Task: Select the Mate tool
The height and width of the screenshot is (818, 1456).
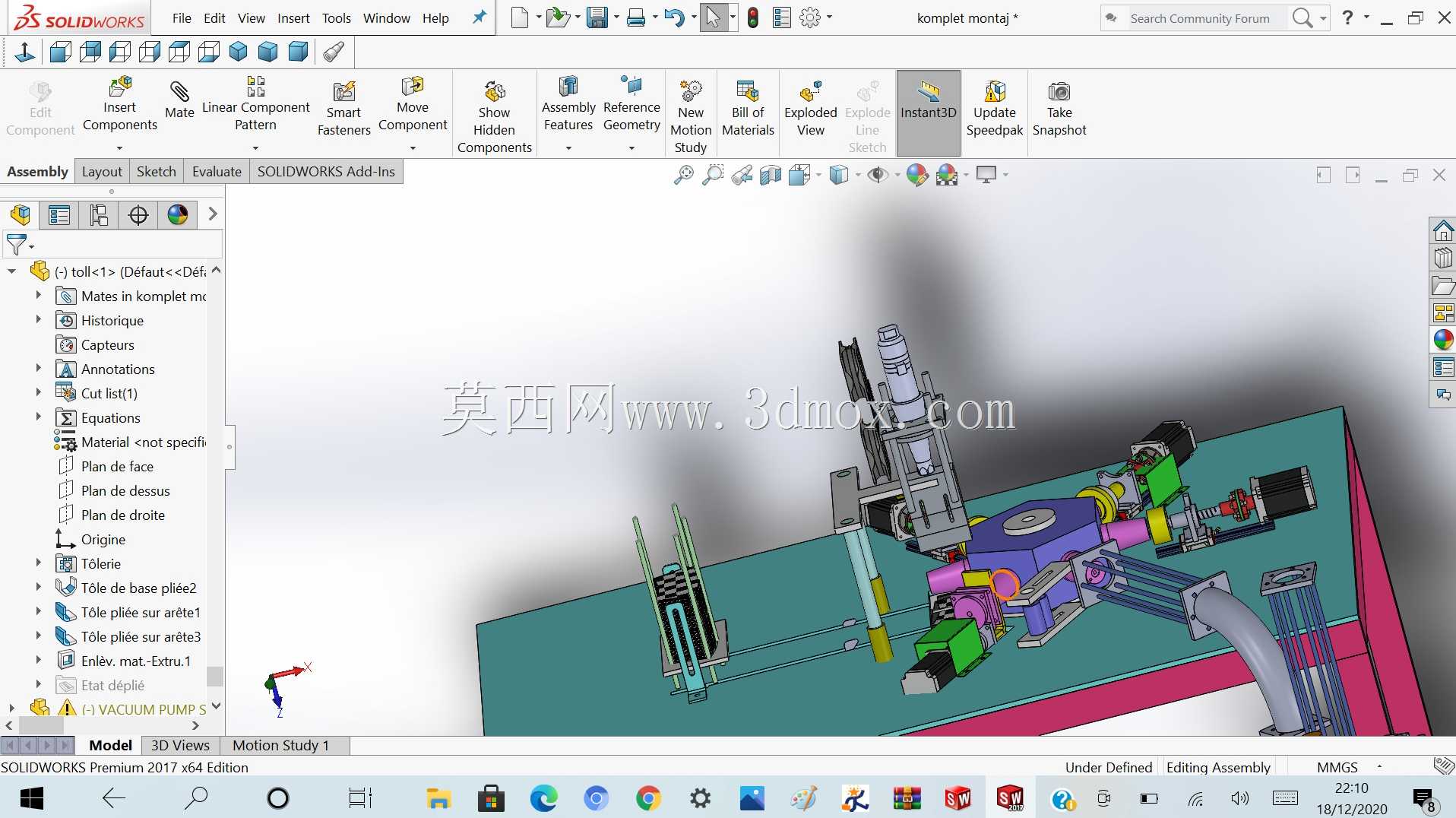Action: pos(179,101)
